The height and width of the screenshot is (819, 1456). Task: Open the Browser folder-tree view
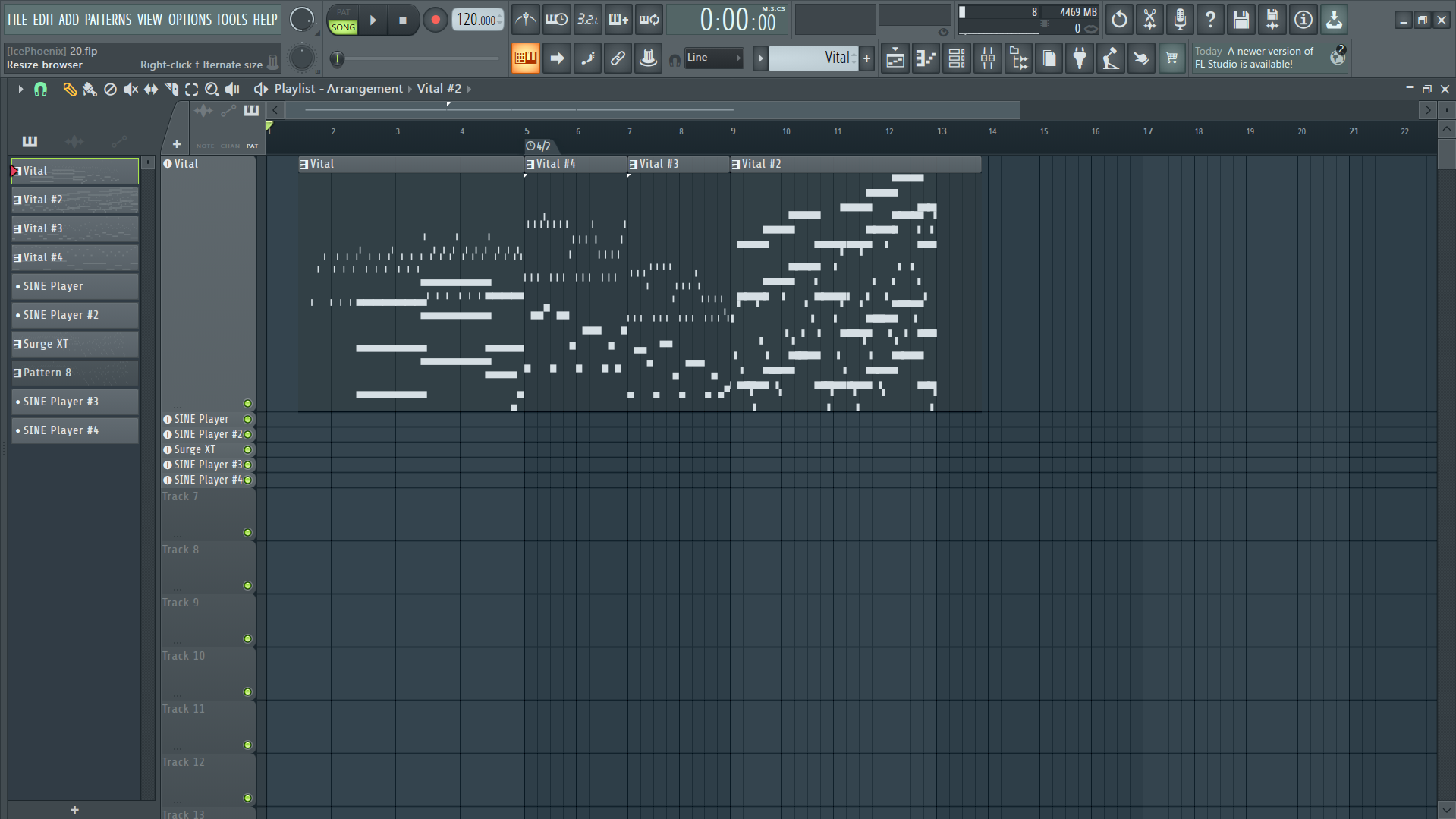click(x=1018, y=58)
